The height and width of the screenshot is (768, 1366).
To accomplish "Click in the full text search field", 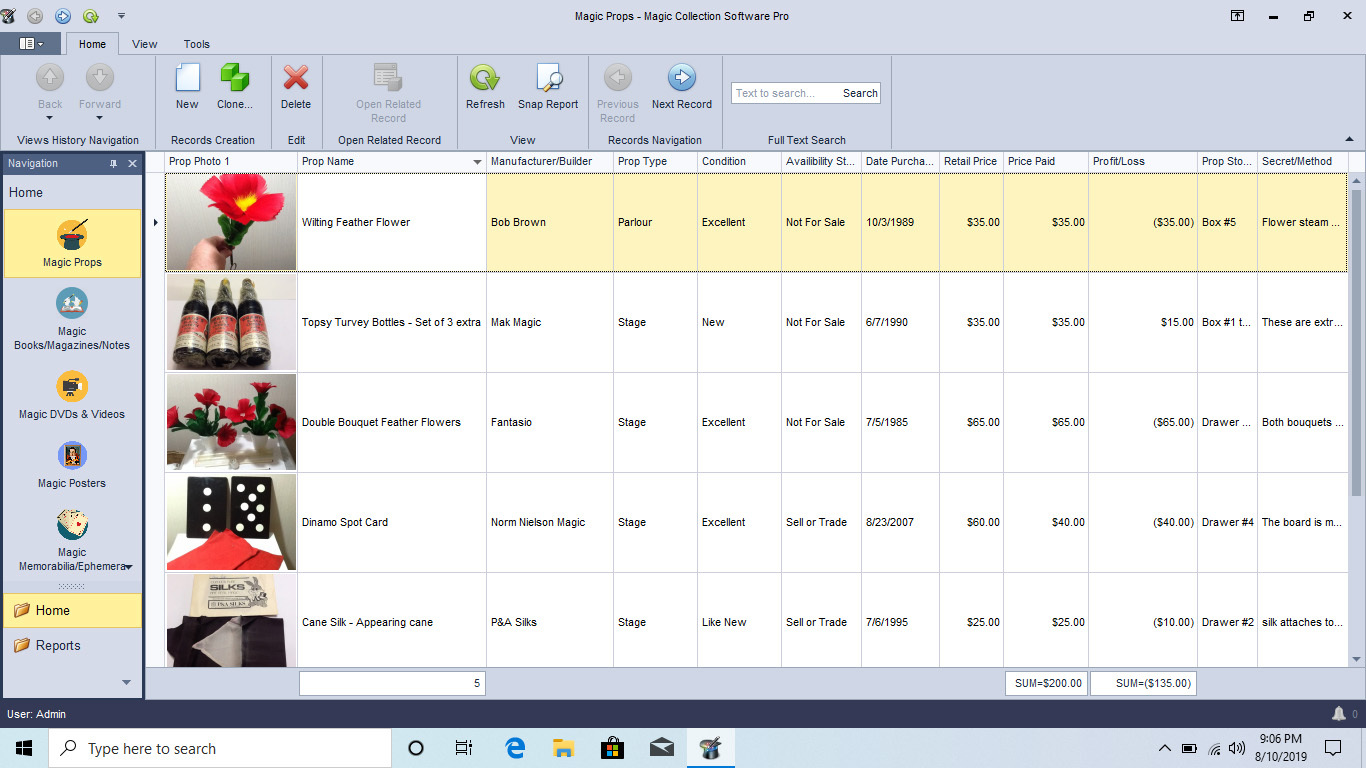I will tap(785, 93).
